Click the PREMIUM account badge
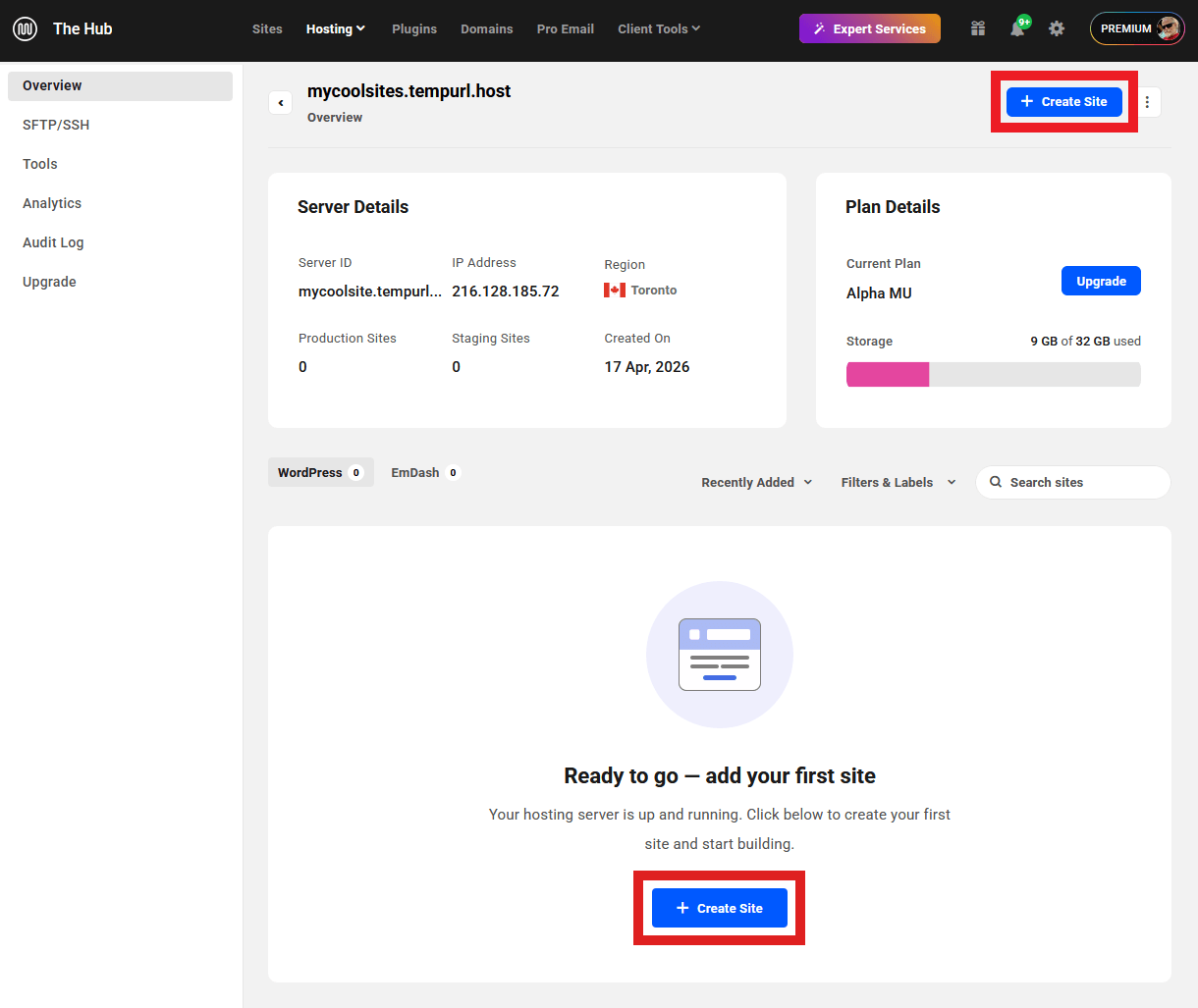 [1137, 28]
